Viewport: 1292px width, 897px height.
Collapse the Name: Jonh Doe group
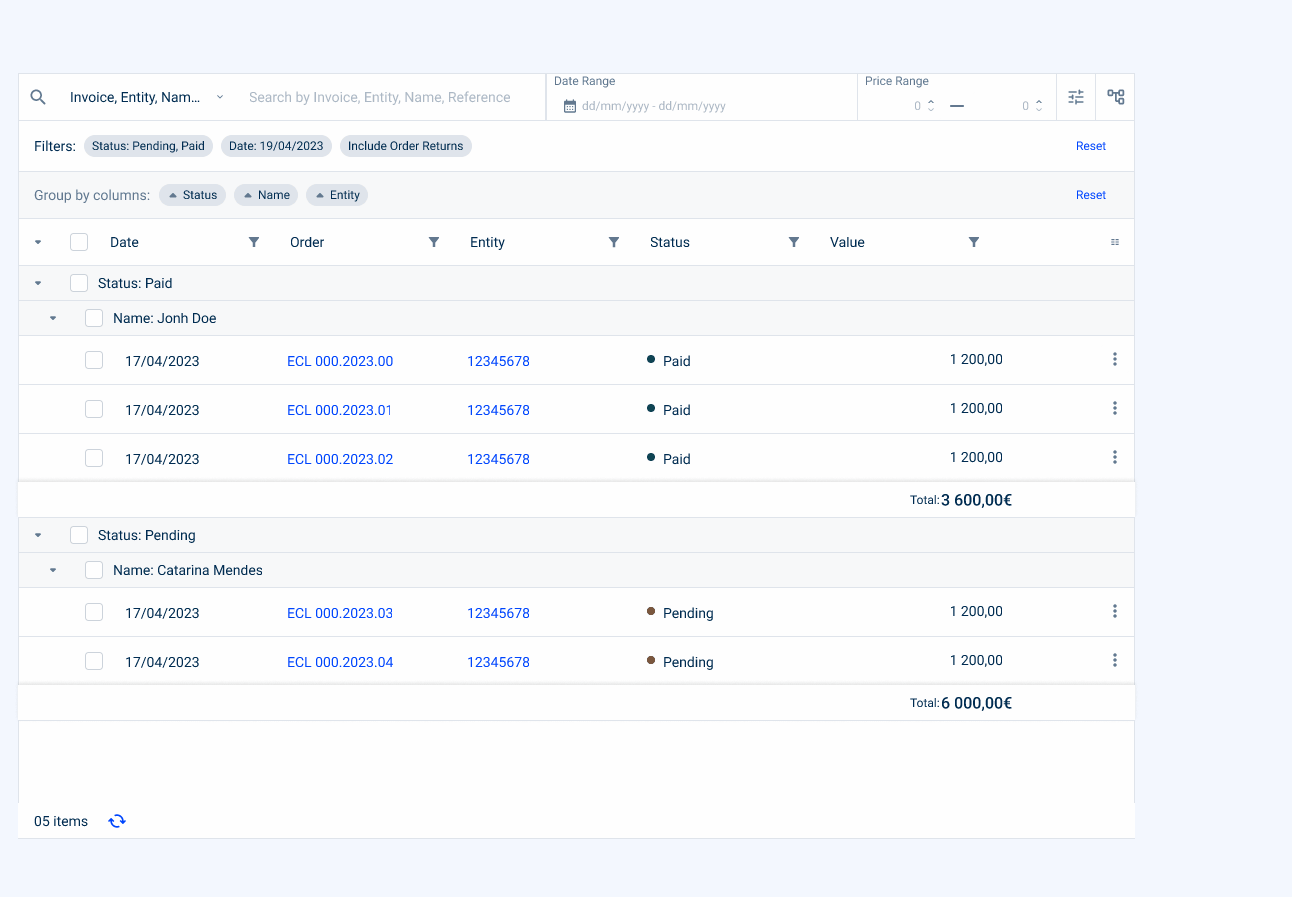53,318
